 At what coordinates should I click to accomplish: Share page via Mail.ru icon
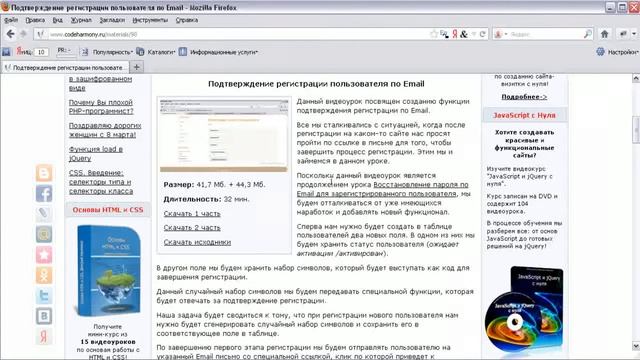[44, 234]
